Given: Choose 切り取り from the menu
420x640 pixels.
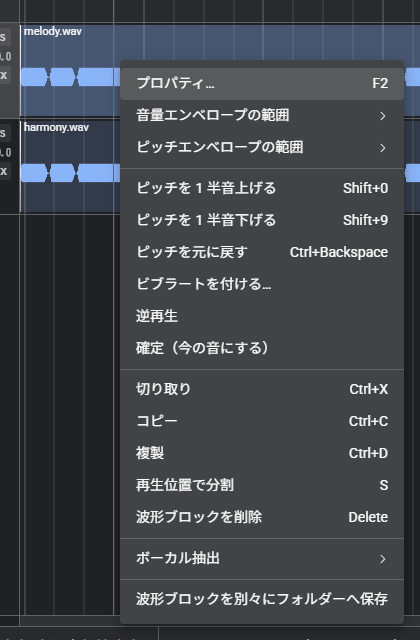Looking at the screenshot, I should point(262,389).
